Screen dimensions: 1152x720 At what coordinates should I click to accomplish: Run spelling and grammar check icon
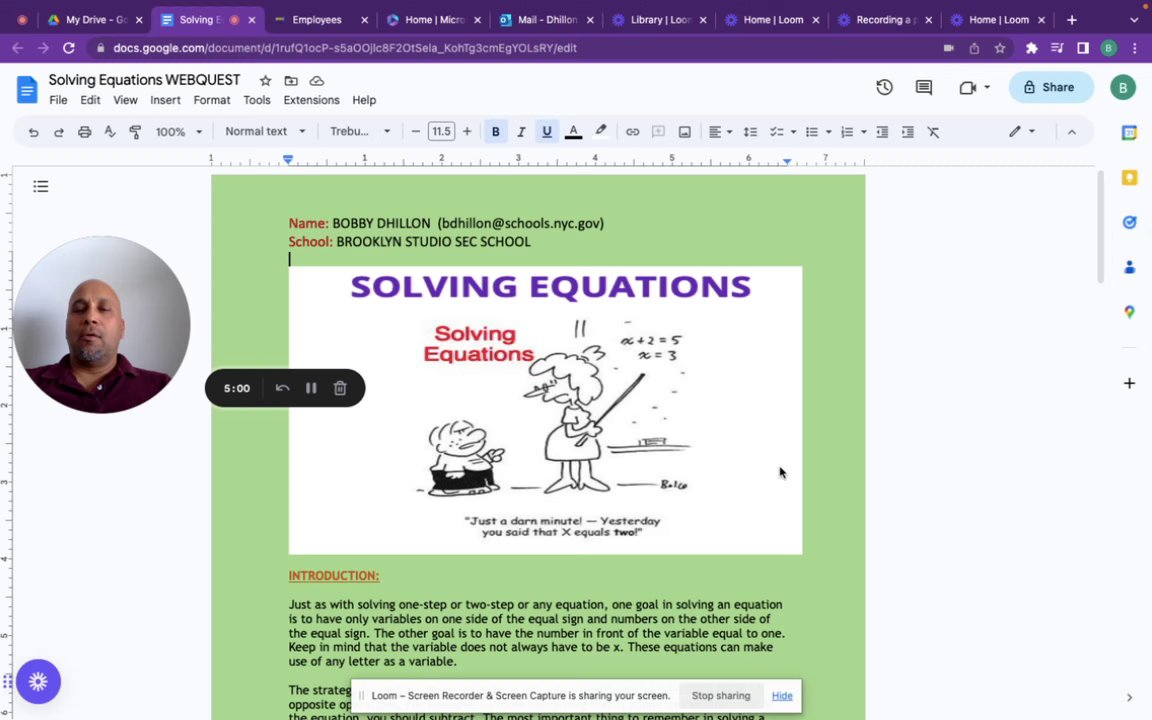pos(110,132)
